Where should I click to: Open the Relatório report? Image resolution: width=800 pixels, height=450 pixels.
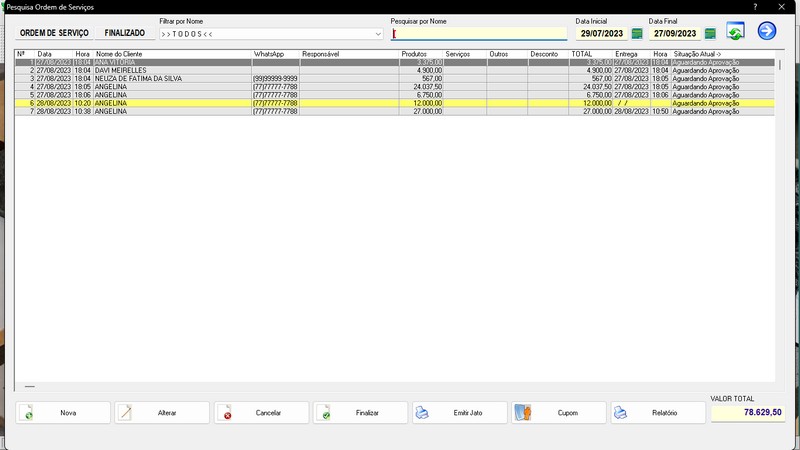pyautogui.click(x=658, y=413)
